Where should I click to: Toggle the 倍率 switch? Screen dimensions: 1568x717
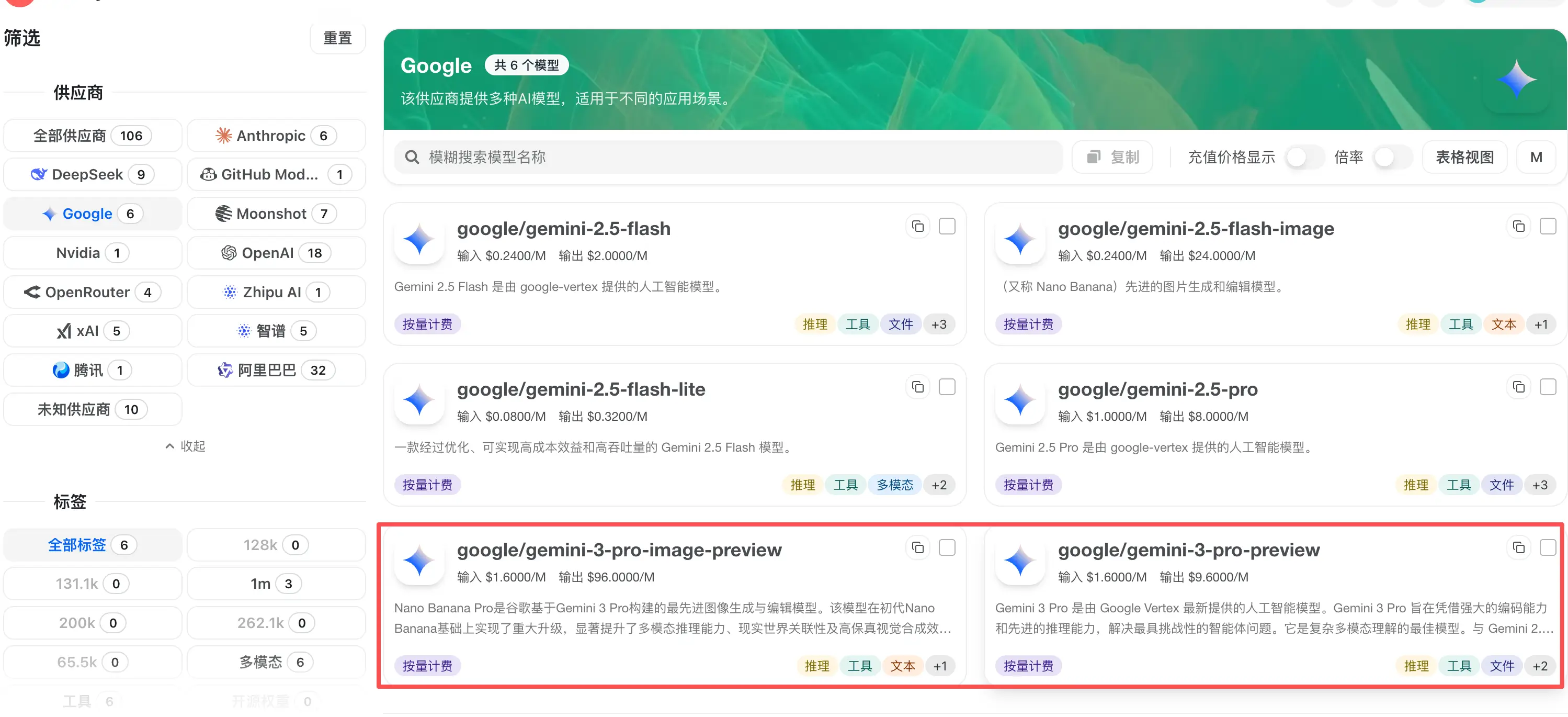point(1392,157)
